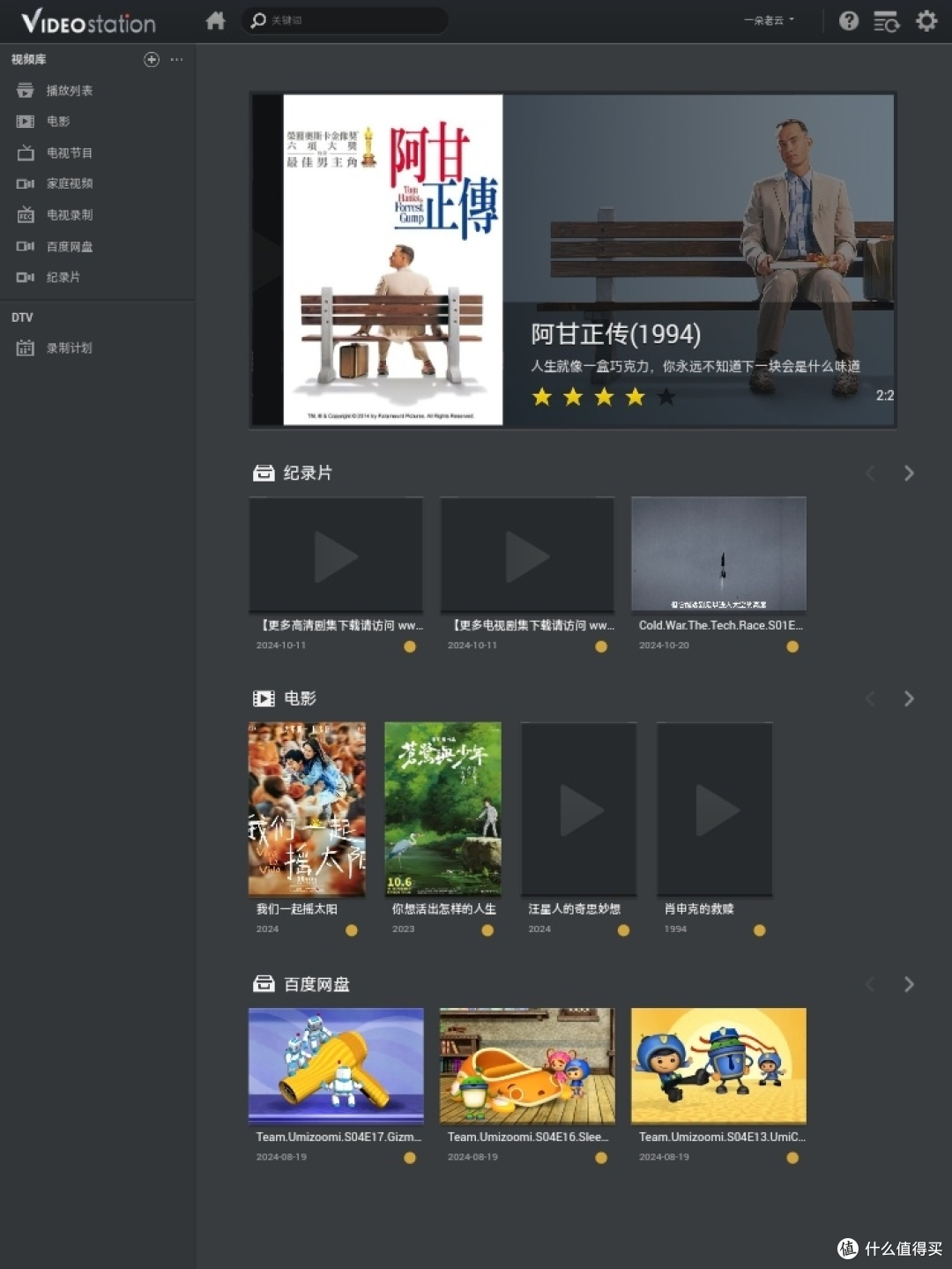The image size is (952, 1269).
Task: Open Team.Umizoomi.S04E17 thumbnail
Action: click(x=336, y=1065)
